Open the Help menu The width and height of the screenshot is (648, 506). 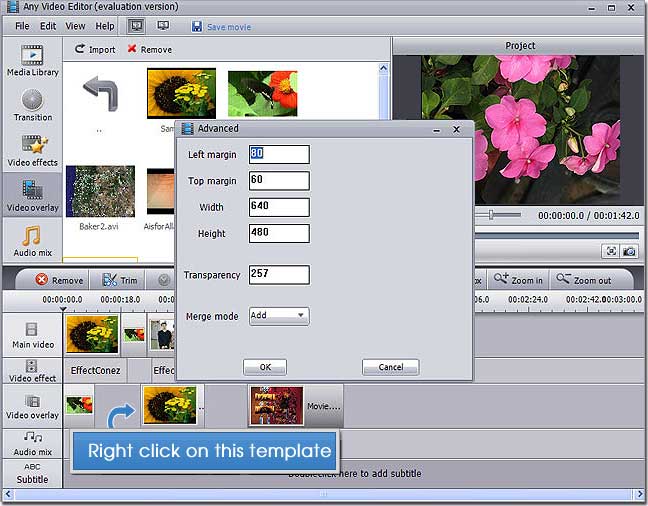tap(104, 26)
